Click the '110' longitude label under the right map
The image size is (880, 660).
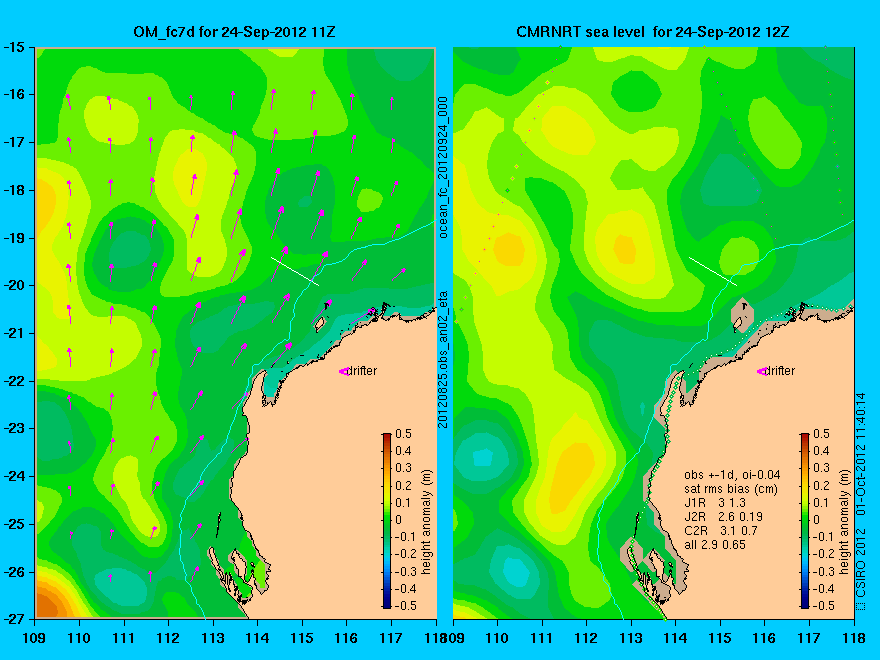(x=497, y=638)
